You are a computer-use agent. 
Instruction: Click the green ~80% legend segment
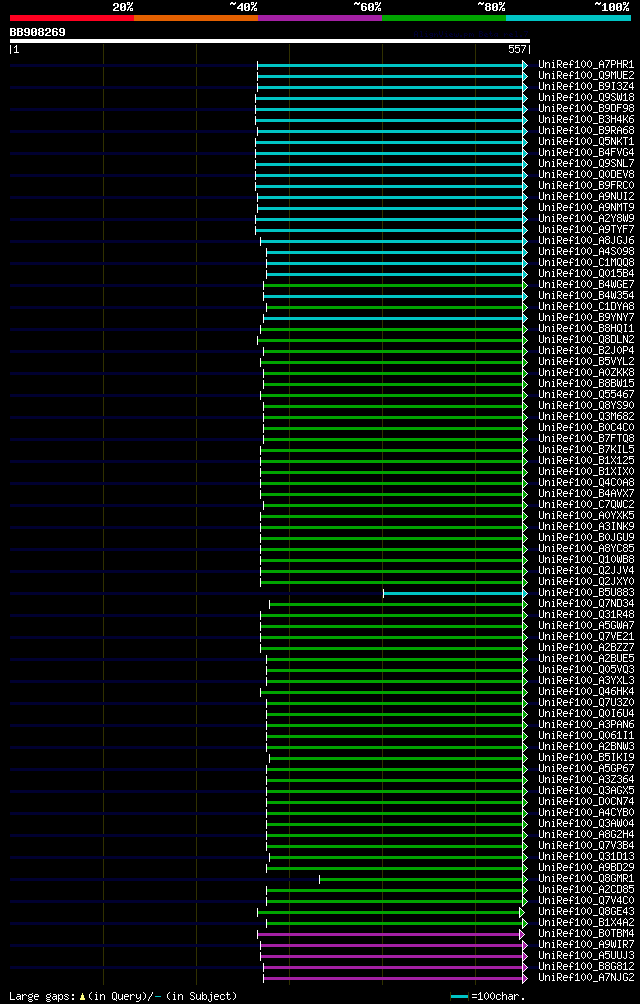tap(444, 18)
